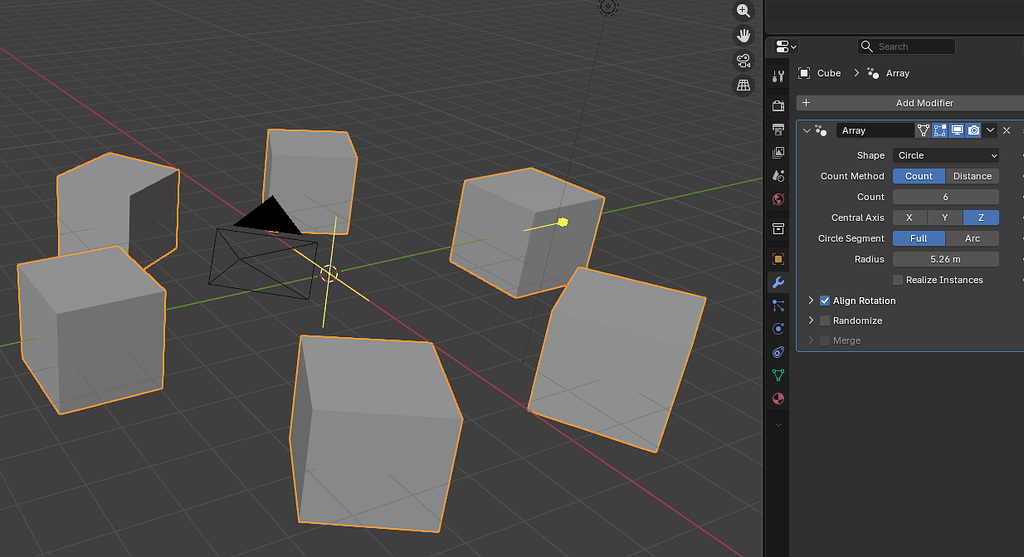Toggle the modifier On Cage option
Viewport: 1024px width, 557px height.
click(x=923, y=131)
